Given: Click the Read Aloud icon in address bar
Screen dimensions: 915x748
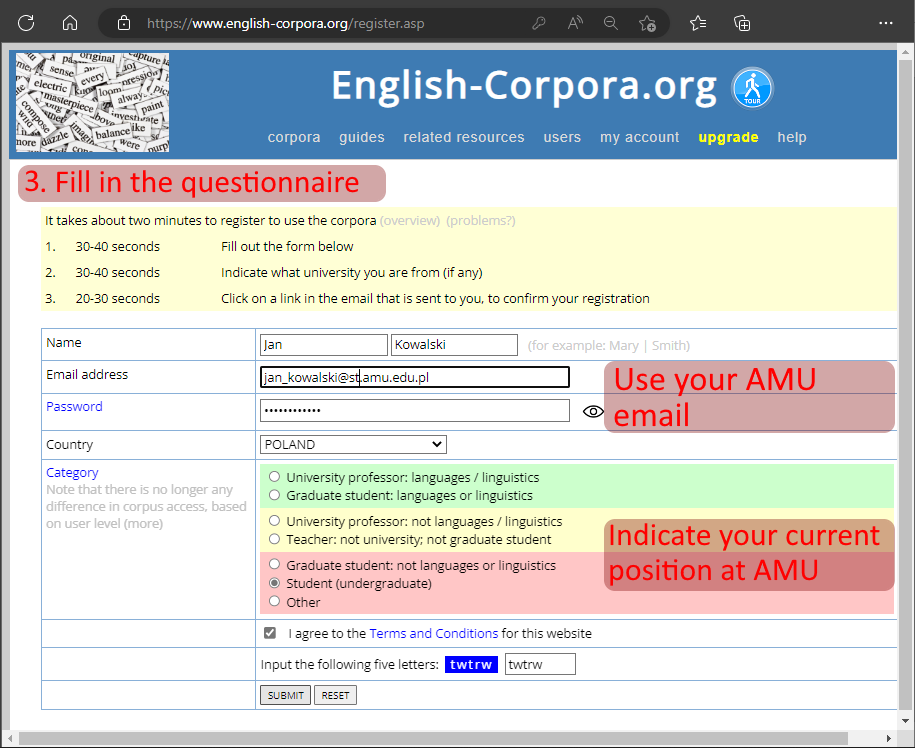Looking at the screenshot, I should tap(575, 22).
